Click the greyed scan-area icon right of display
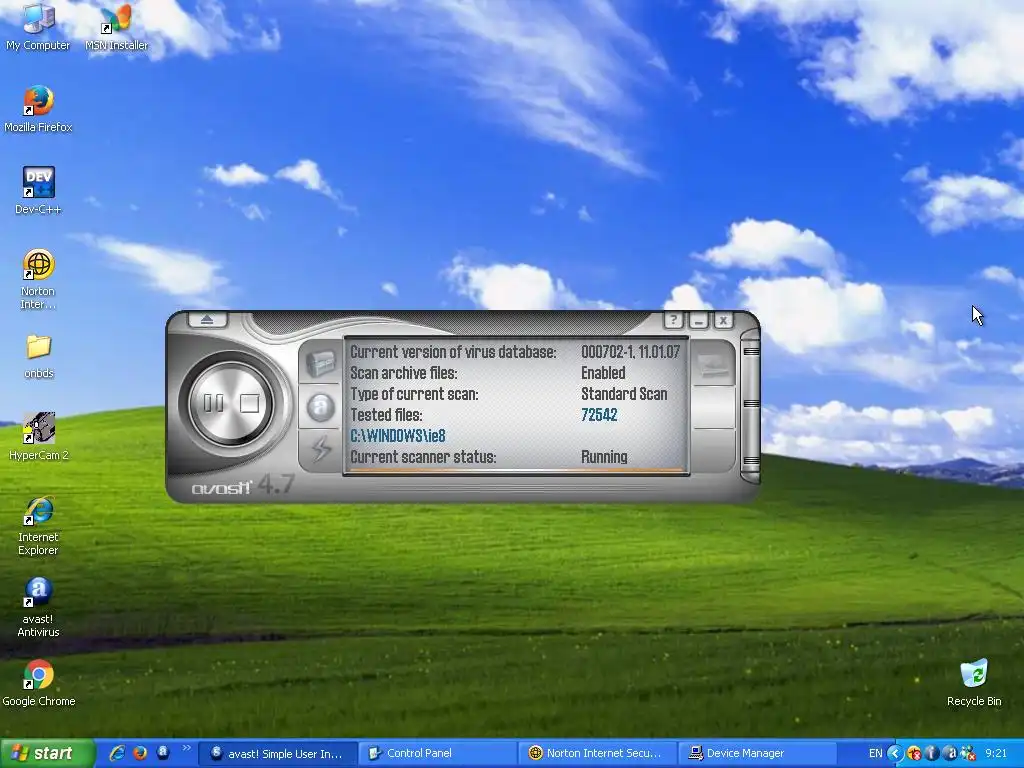Screen dimensions: 1024x768 [714, 364]
